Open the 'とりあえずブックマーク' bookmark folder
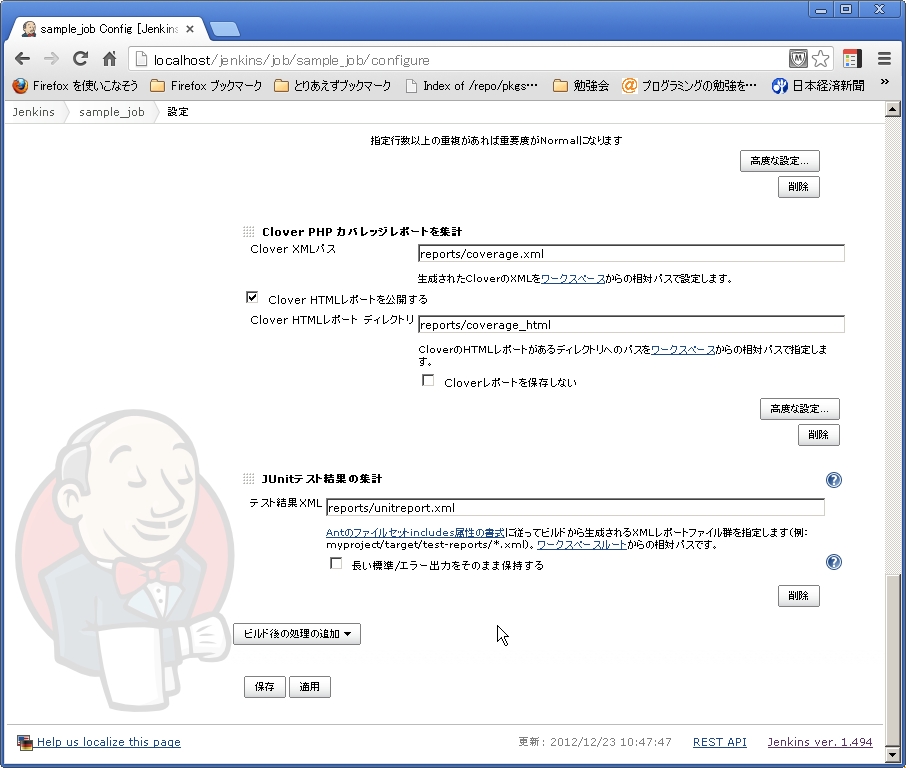The width and height of the screenshot is (906, 768). (x=333, y=86)
